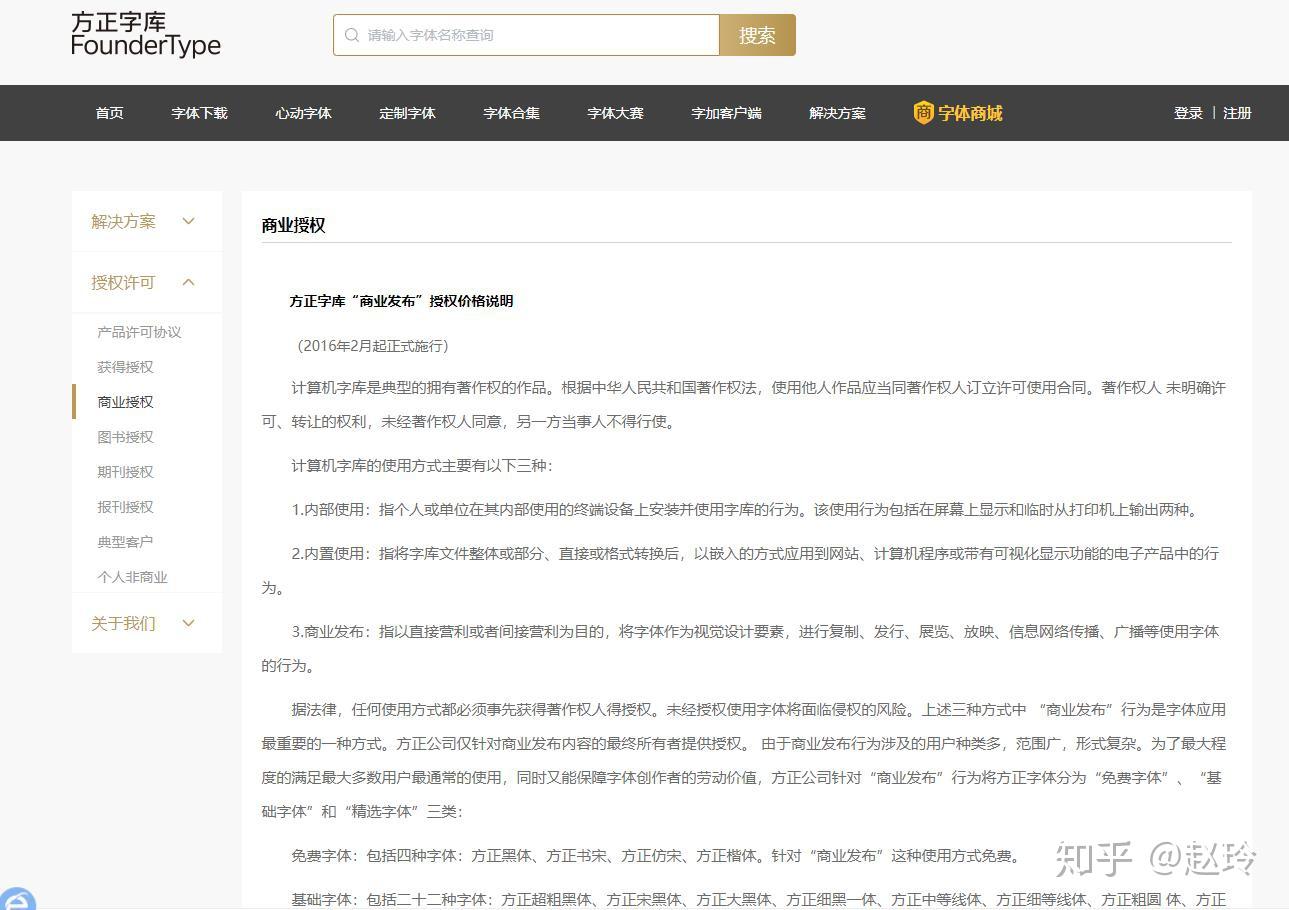1289x910 pixels.
Task: Open 产品许可协议 in sidebar
Action: click(x=140, y=332)
